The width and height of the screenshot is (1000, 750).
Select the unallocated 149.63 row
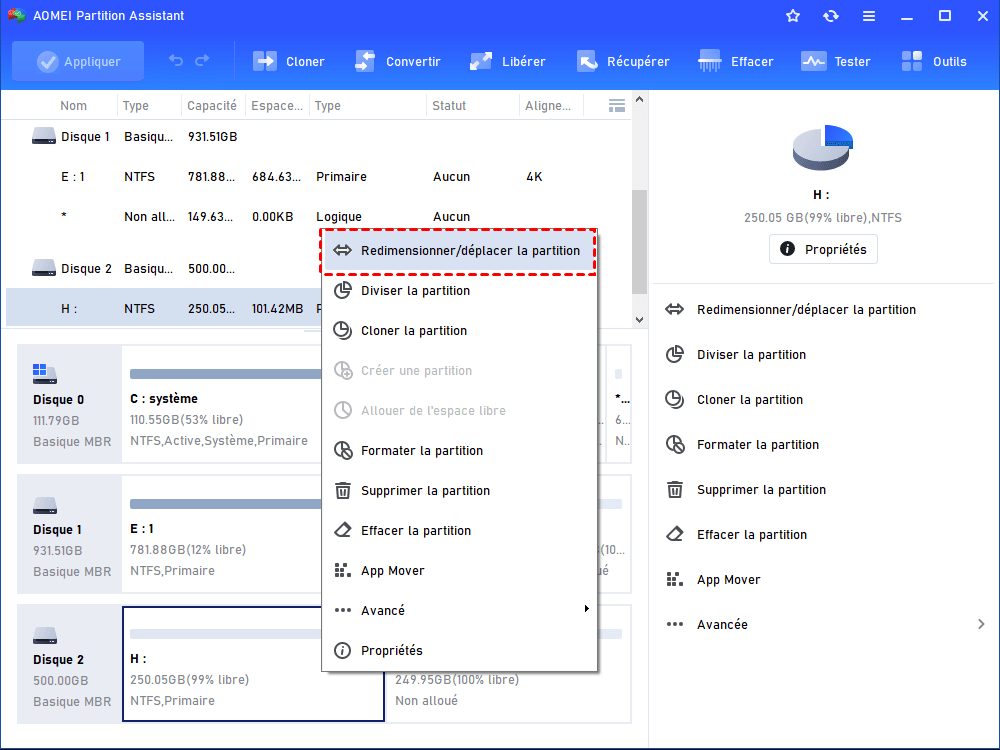(x=319, y=217)
